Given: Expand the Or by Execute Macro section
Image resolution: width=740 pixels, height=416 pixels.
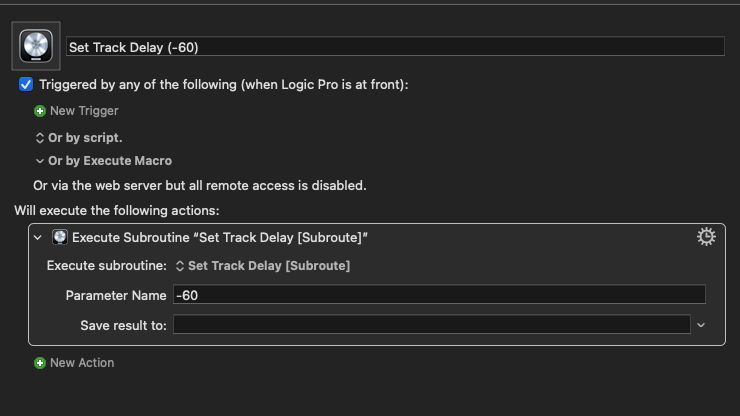Looking at the screenshot, I should pyautogui.click(x=40, y=161).
